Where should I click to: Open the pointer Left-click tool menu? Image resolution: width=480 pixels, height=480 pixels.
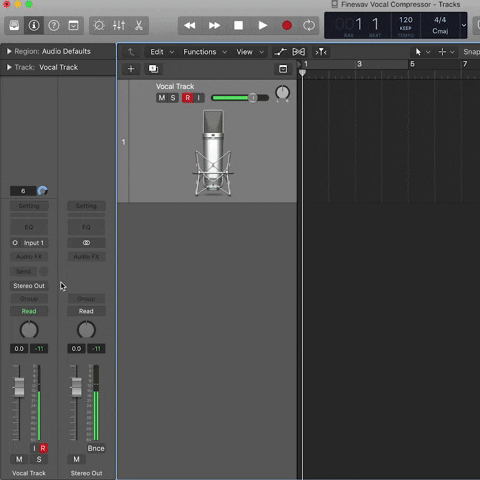422,52
